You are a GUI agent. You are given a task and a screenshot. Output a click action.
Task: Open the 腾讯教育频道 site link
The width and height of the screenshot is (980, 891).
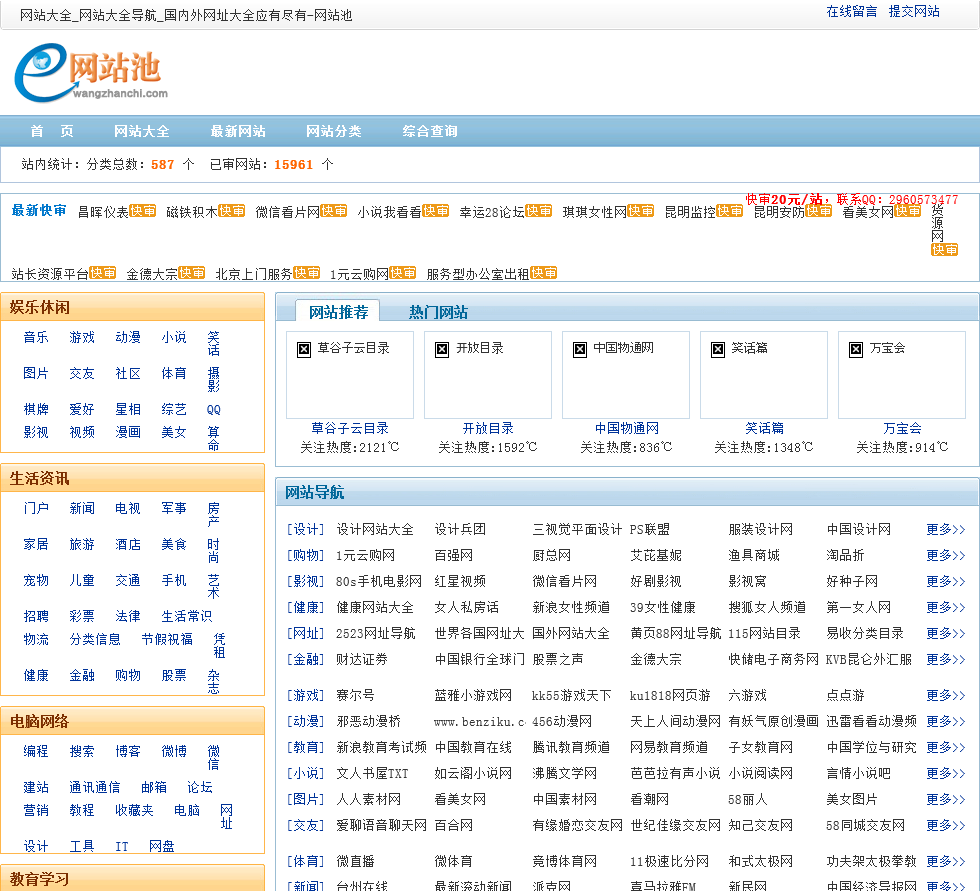pos(571,747)
